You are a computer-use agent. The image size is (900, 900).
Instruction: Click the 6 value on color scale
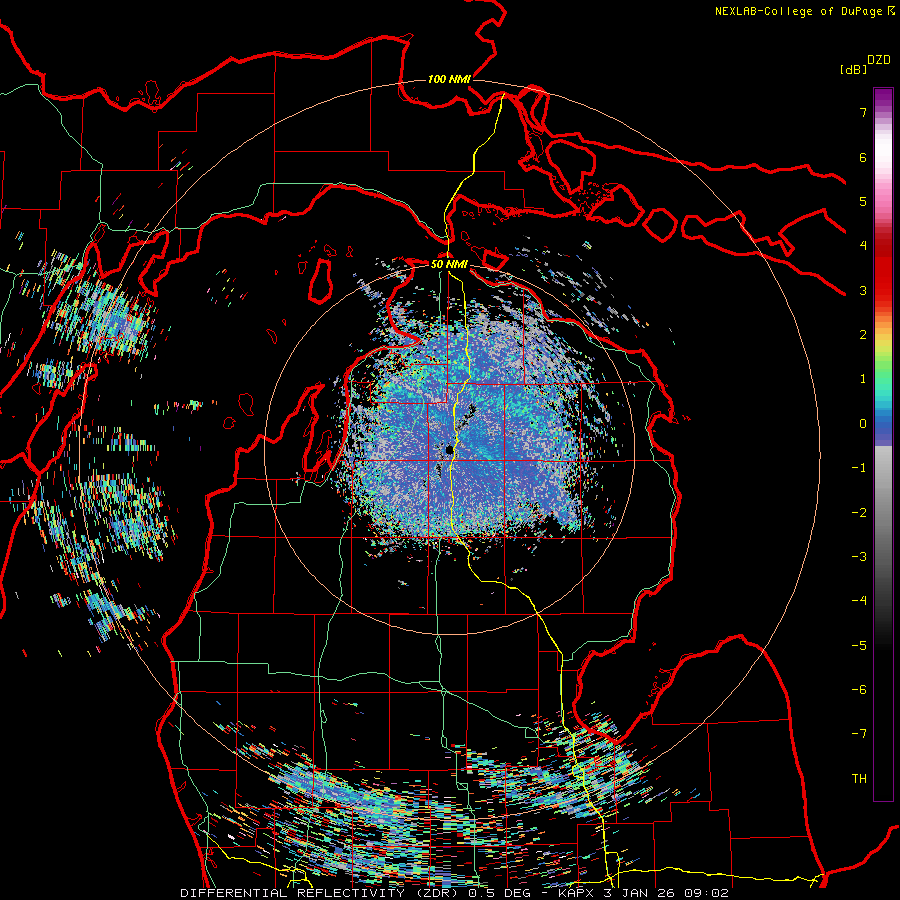pyautogui.click(x=863, y=157)
